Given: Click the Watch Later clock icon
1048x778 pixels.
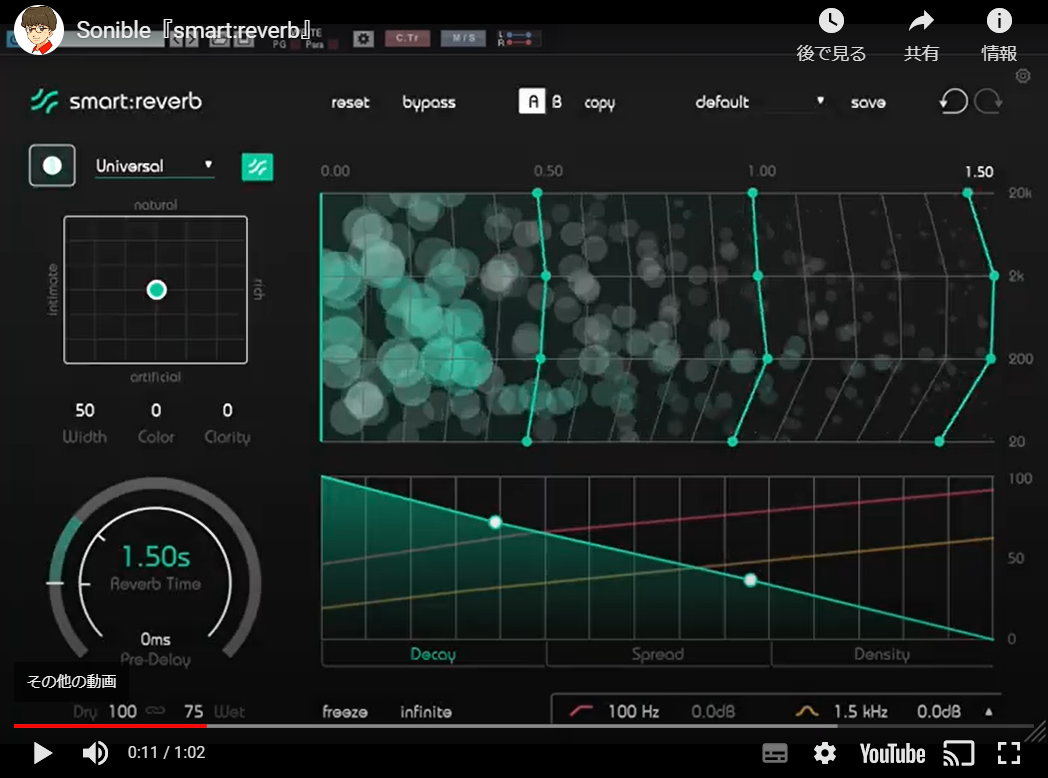Looking at the screenshot, I should click(x=831, y=21).
